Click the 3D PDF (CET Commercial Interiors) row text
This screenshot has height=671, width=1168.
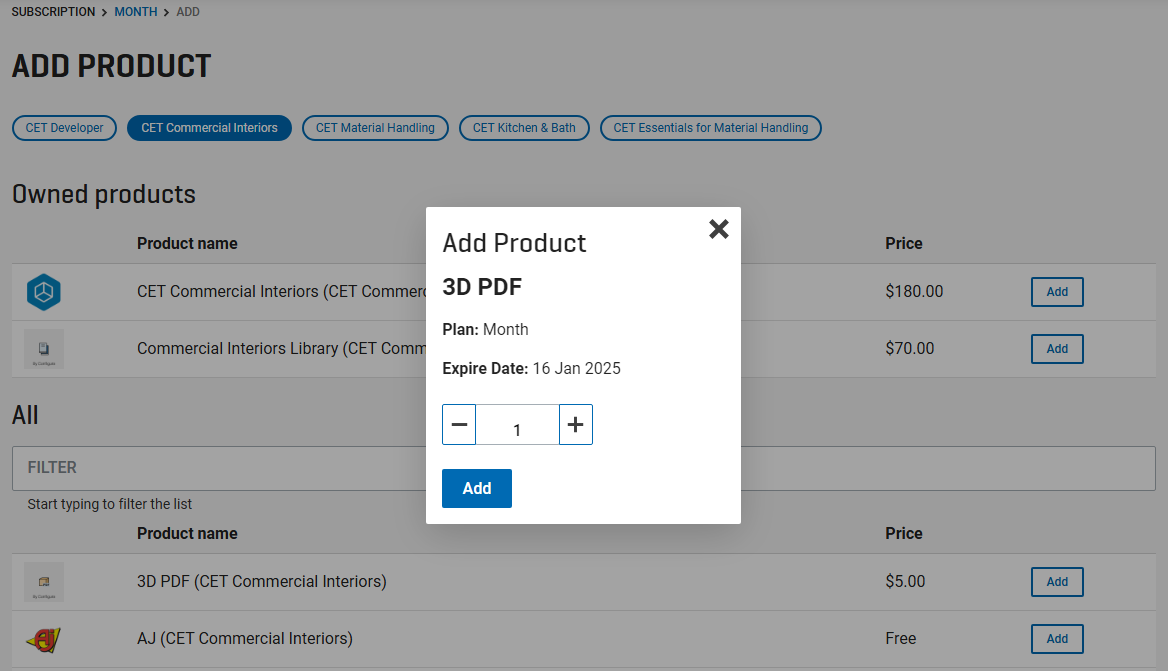point(261,582)
